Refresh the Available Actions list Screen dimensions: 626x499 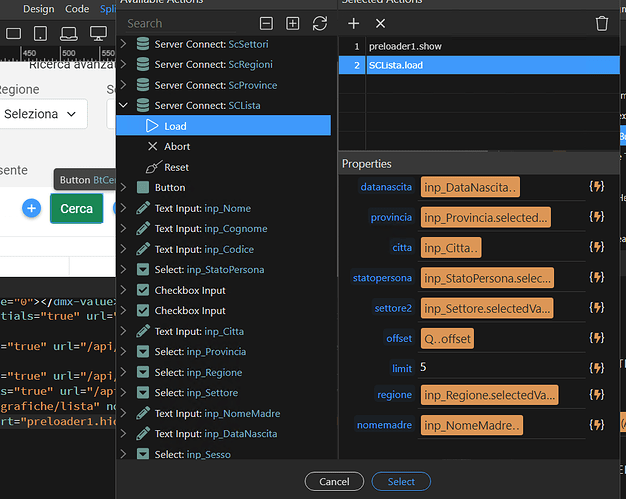(320, 24)
